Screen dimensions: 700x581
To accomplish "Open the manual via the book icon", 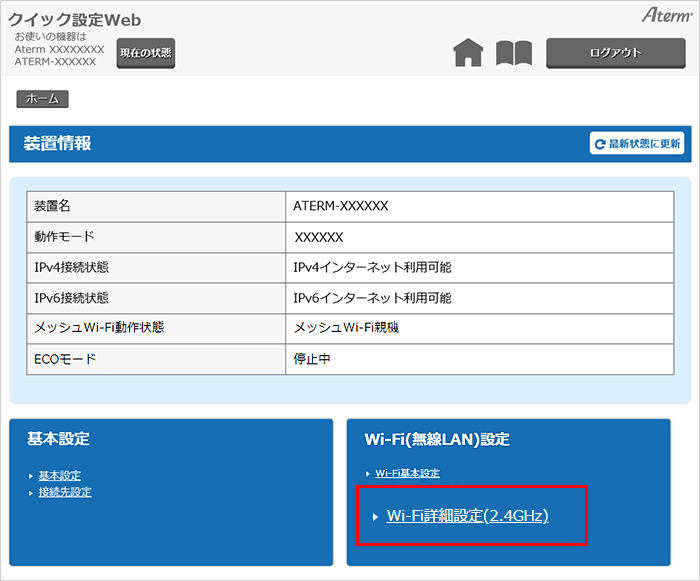I will (513, 53).
